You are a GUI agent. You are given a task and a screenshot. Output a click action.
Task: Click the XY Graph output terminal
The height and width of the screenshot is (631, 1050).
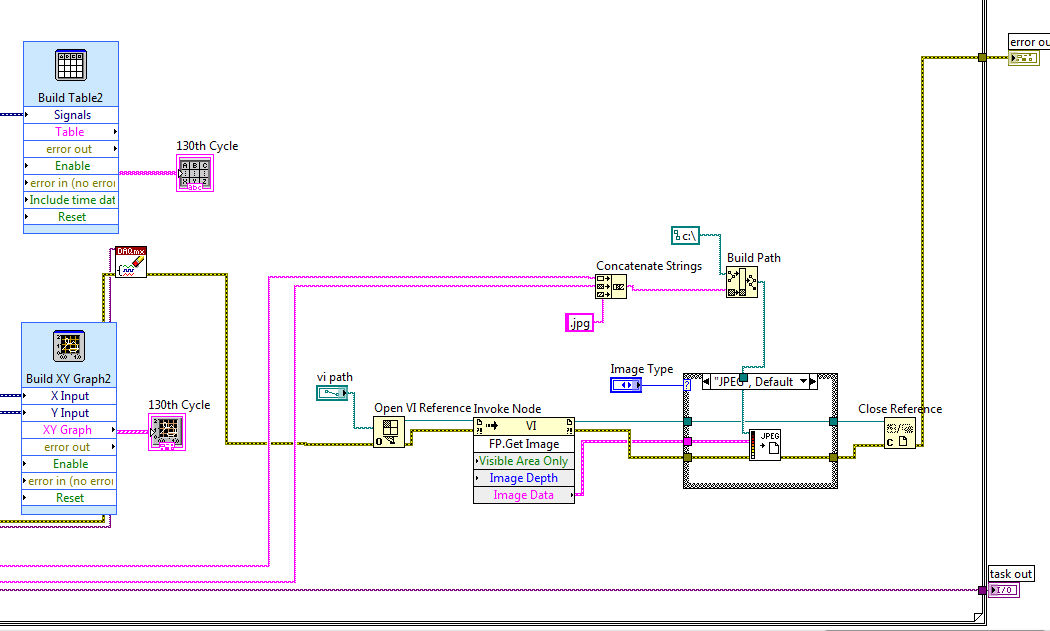click(x=69, y=430)
